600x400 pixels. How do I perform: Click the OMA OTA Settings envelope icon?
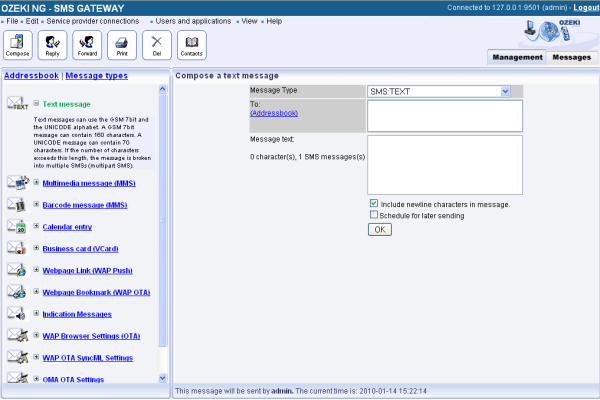[18, 378]
